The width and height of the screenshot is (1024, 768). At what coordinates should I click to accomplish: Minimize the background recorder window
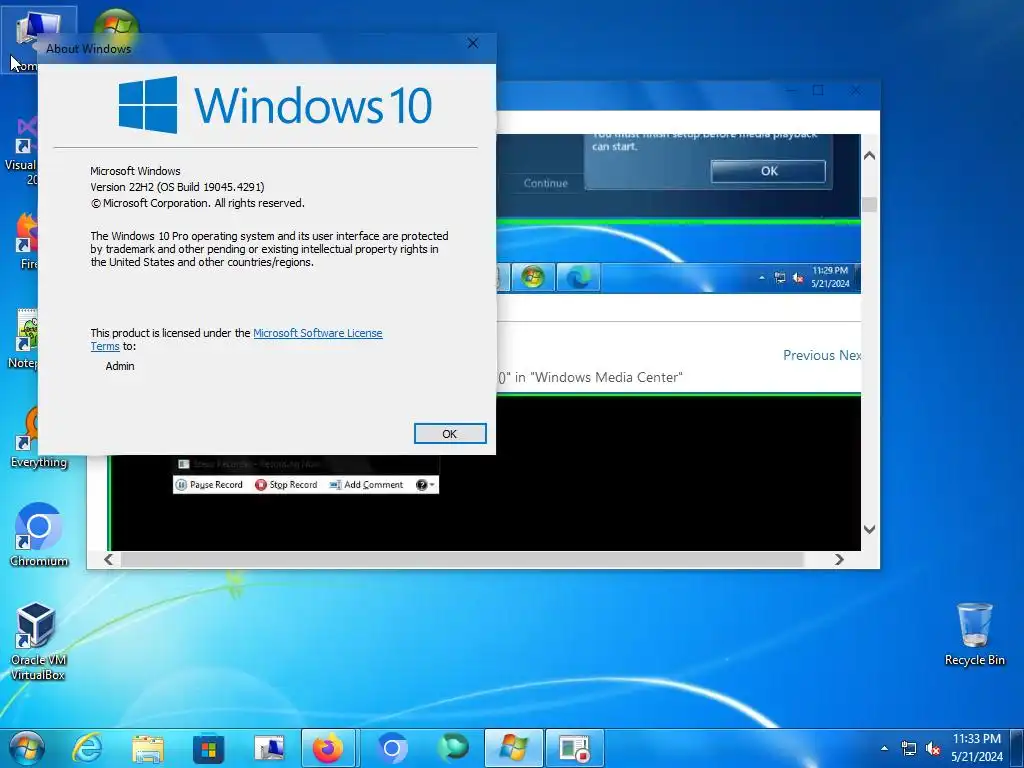click(792, 90)
